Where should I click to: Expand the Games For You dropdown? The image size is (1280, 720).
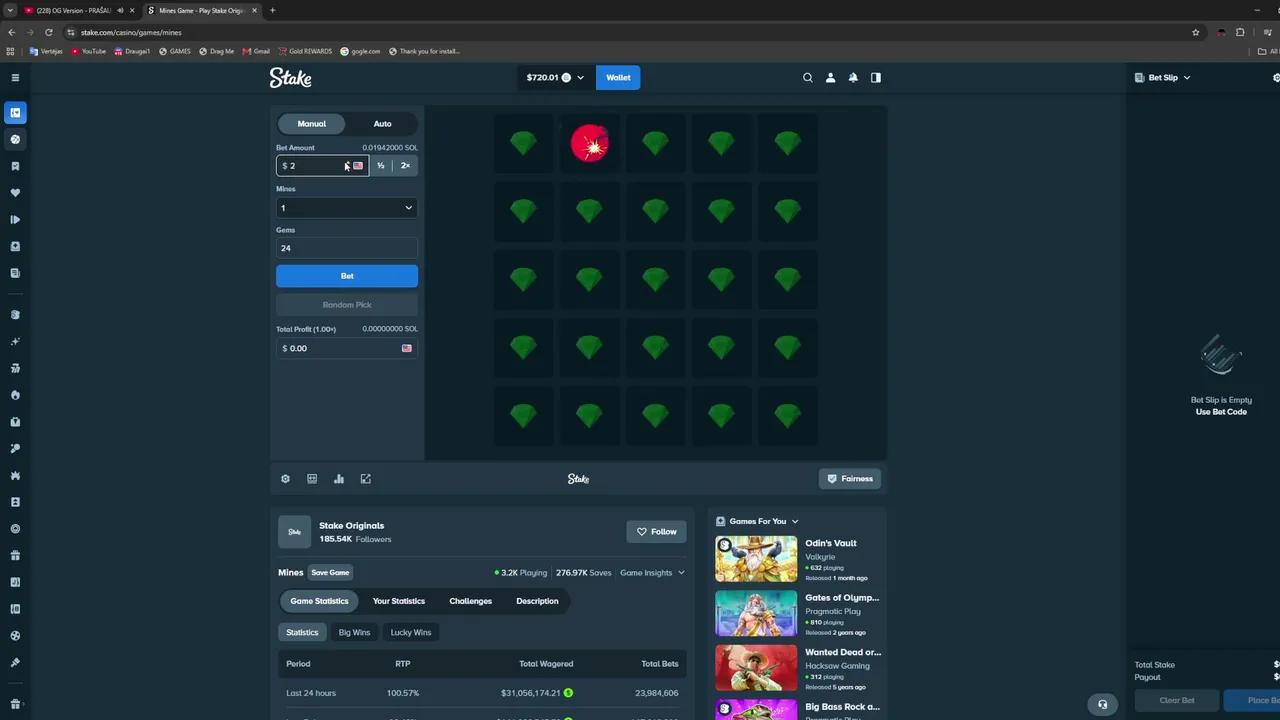(757, 521)
